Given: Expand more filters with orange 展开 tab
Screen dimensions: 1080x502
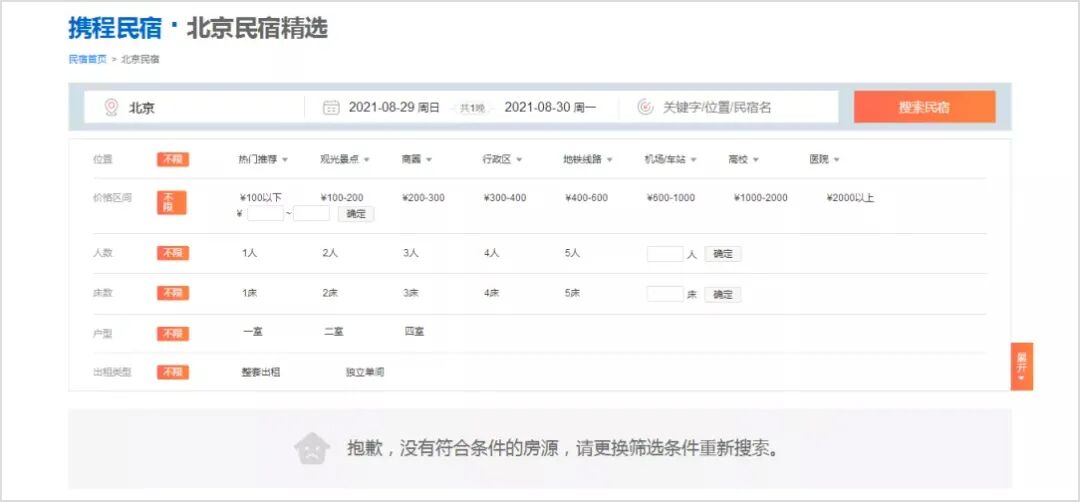Looking at the screenshot, I should click(x=1021, y=366).
